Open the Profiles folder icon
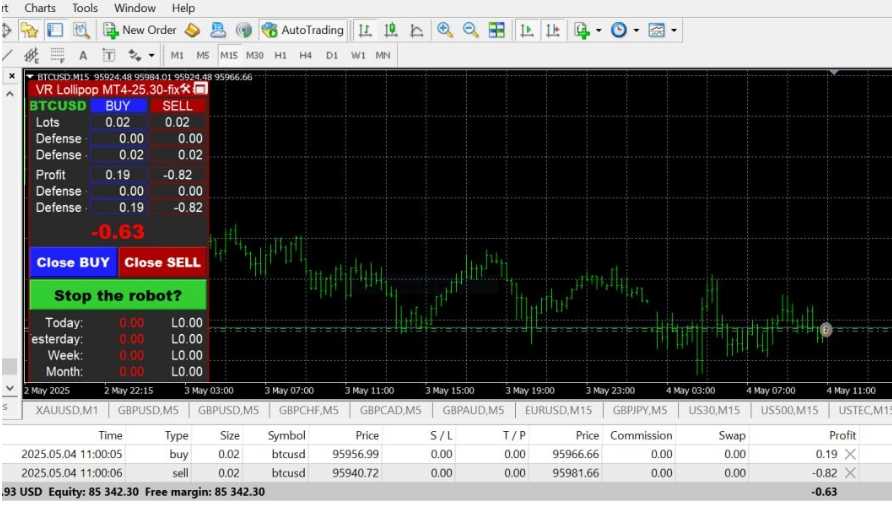 (29, 30)
